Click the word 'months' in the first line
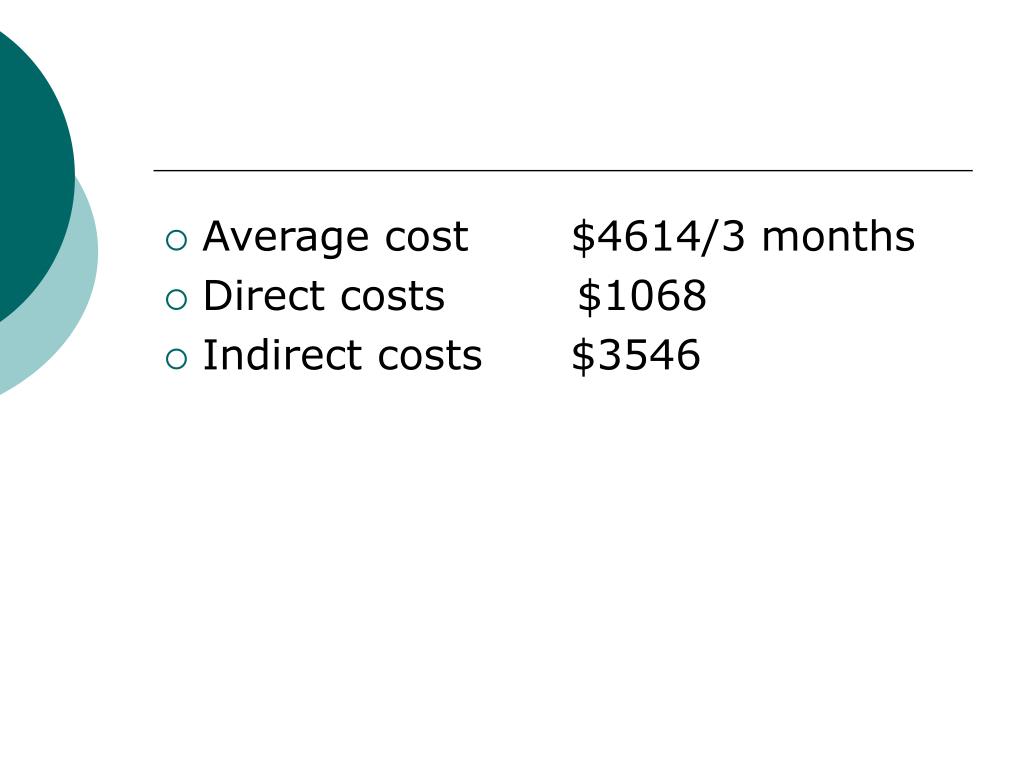Image resolution: width=1024 pixels, height=768 pixels. [x=839, y=236]
